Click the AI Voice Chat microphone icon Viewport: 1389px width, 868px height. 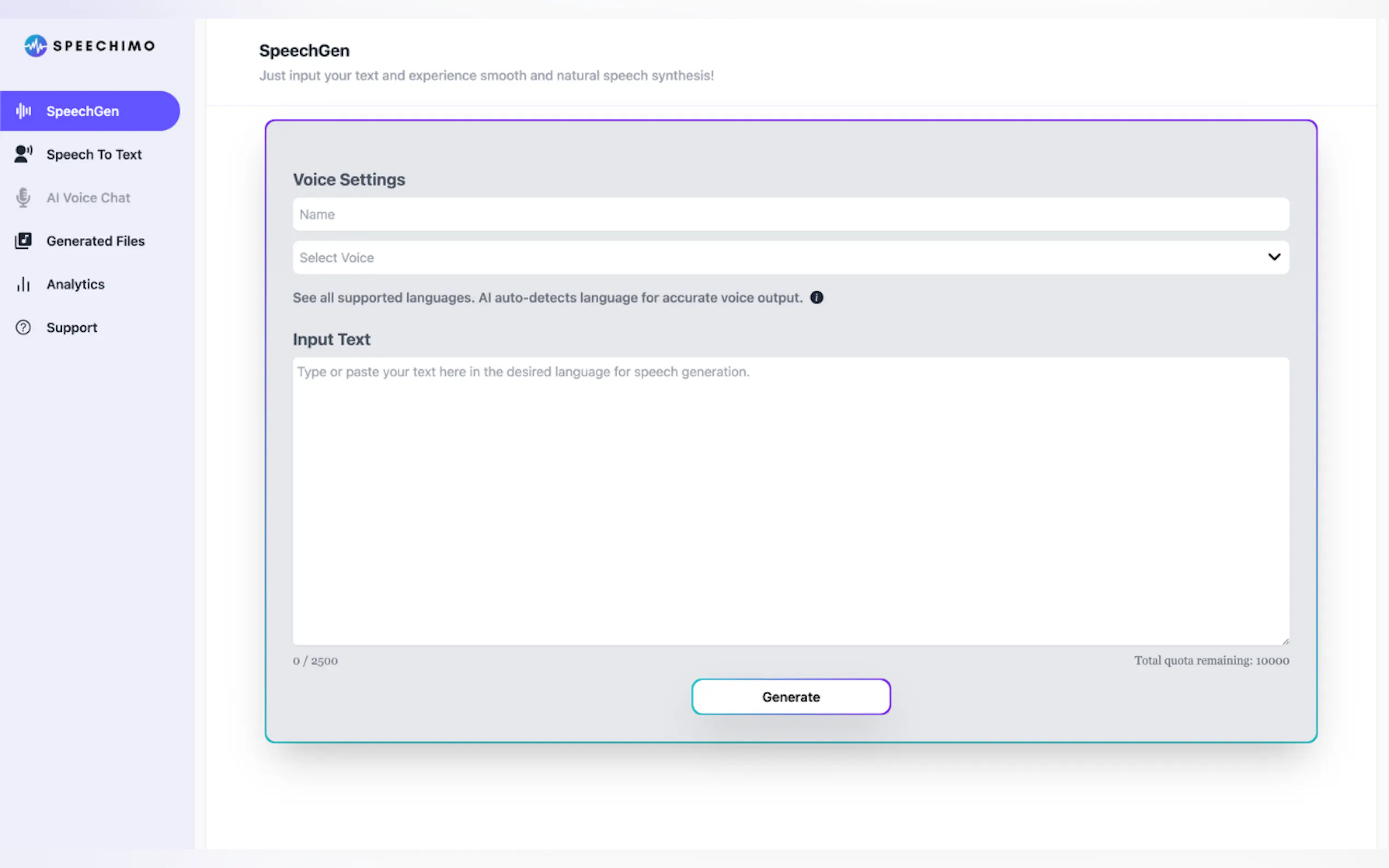[x=23, y=197]
